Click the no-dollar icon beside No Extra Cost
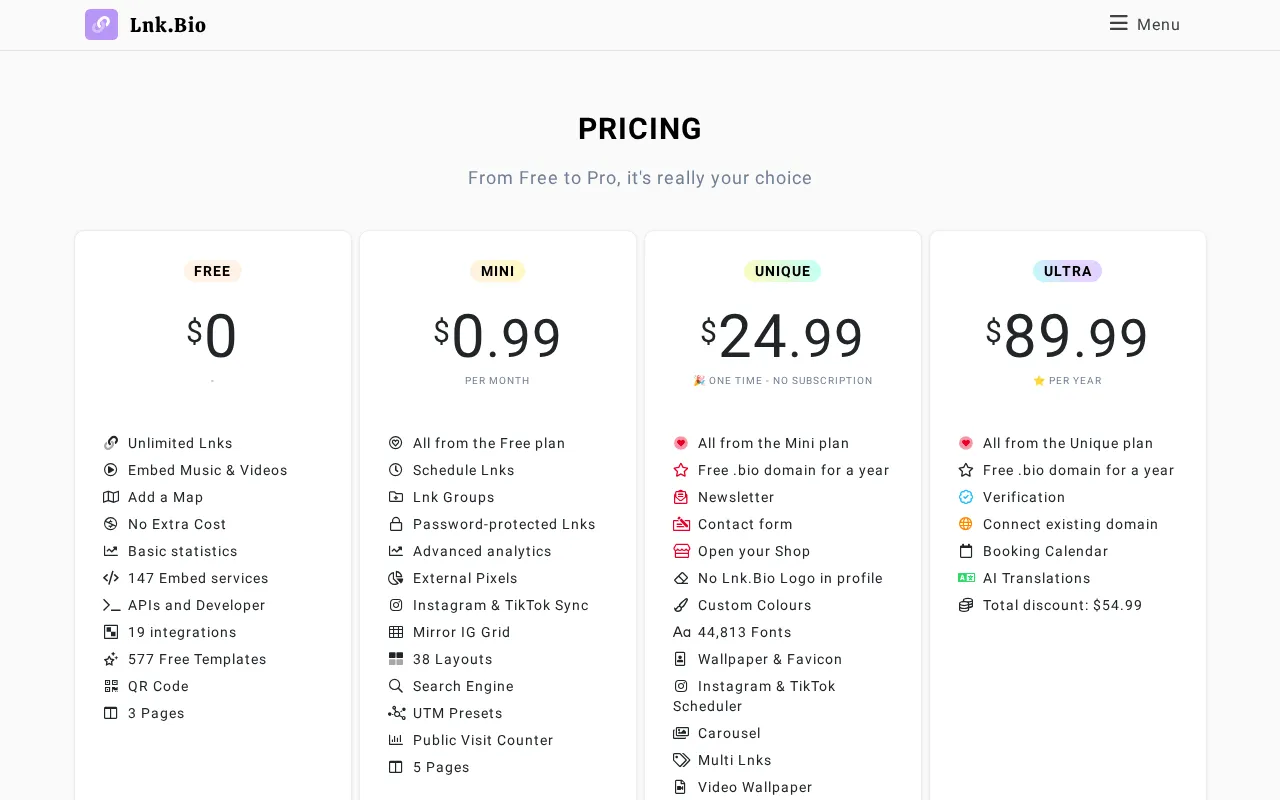Image resolution: width=1280 pixels, height=800 pixels. pos(111,524)
